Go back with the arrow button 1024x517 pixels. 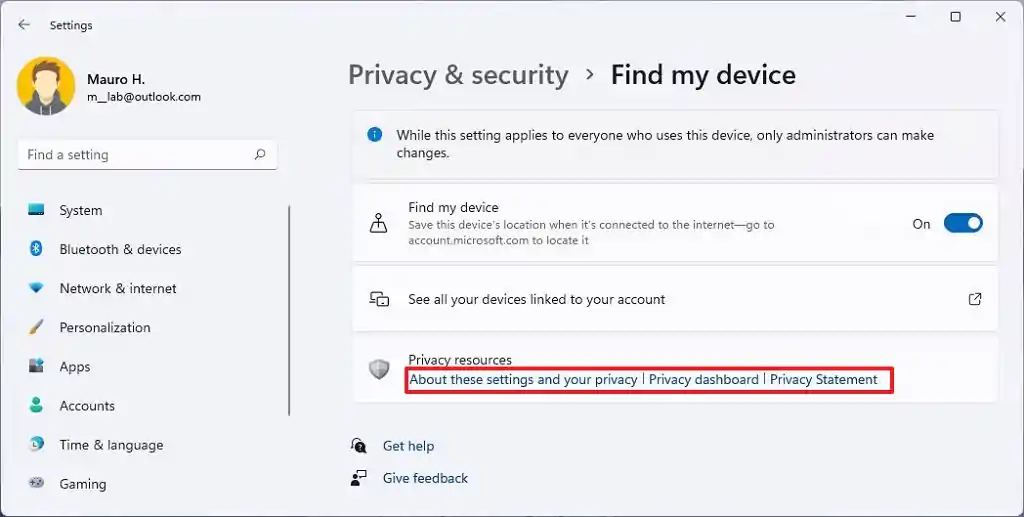pos(24,25)
